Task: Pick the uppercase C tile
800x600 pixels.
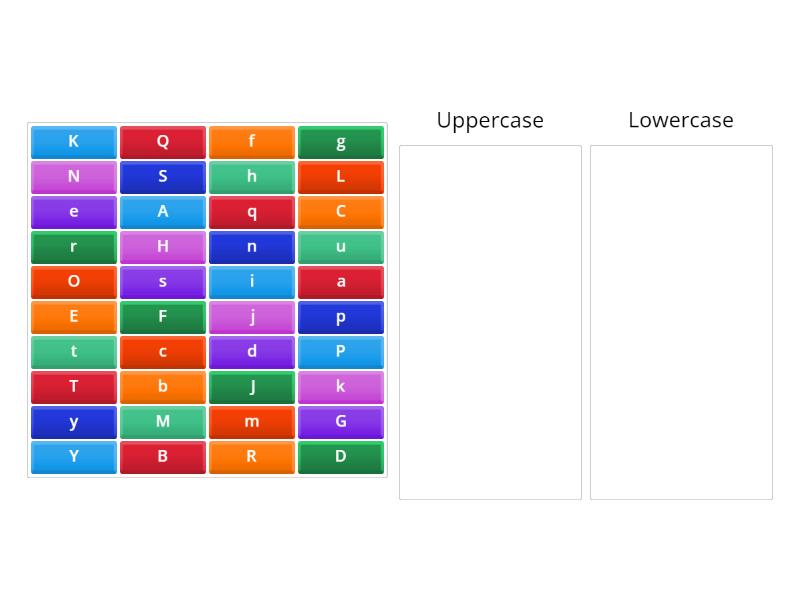Action: coord(340,212)
